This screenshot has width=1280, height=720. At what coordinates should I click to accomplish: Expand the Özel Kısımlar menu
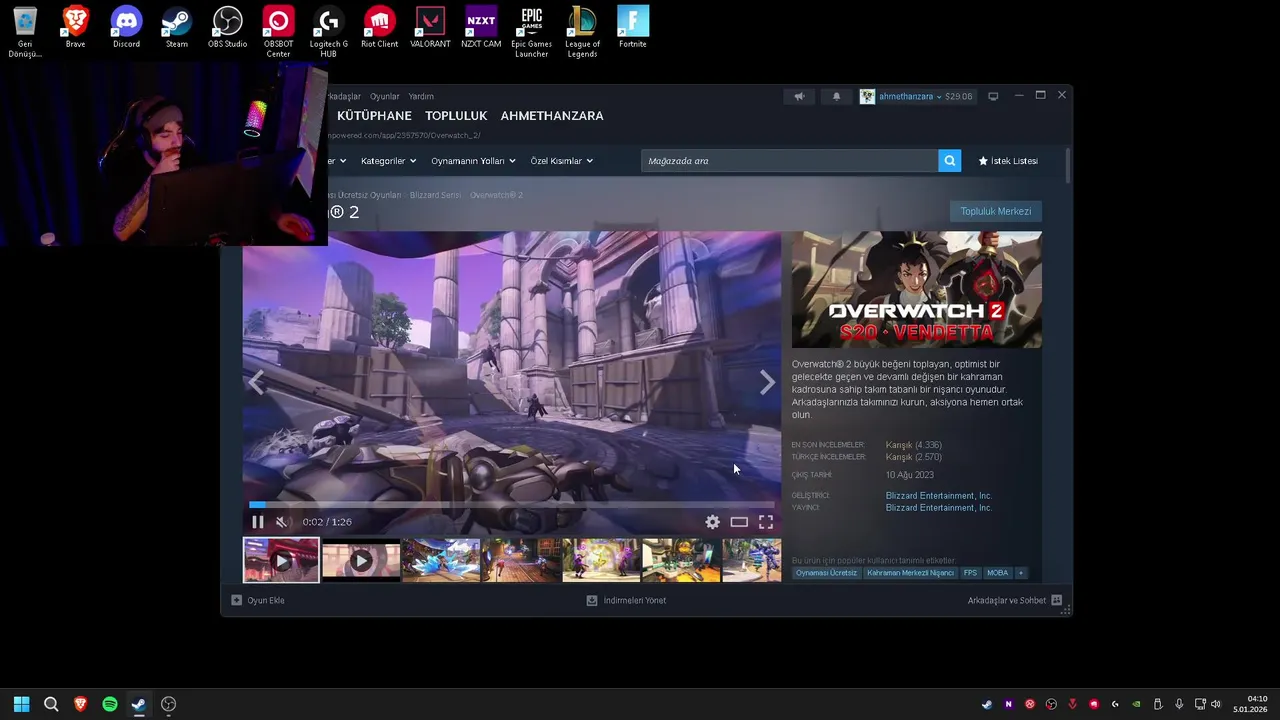tap(561, 161)
